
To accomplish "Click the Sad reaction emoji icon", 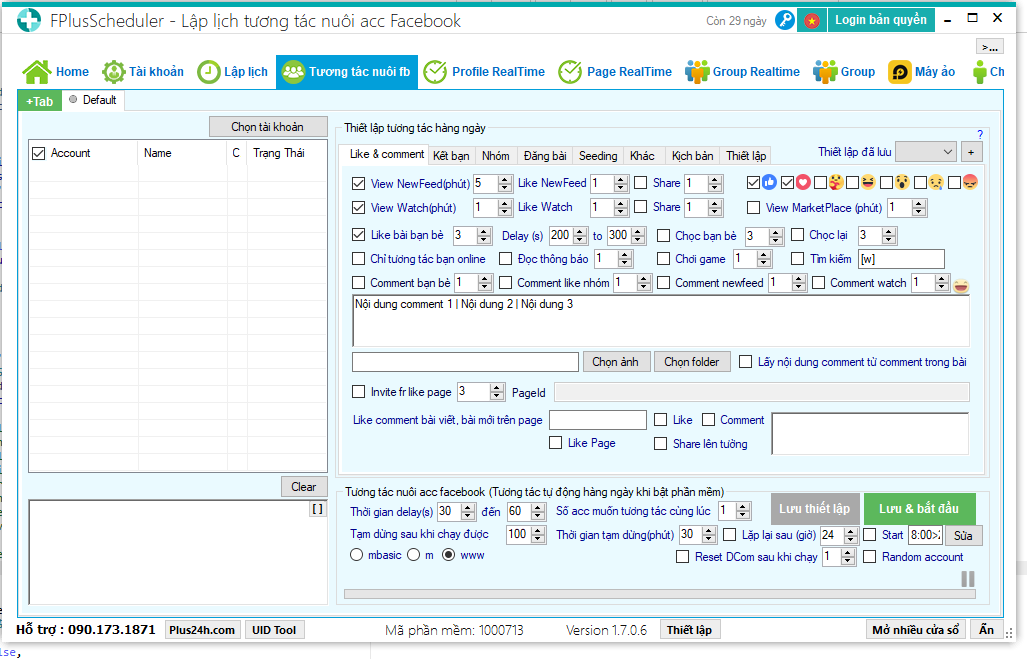I will point(936,183).
